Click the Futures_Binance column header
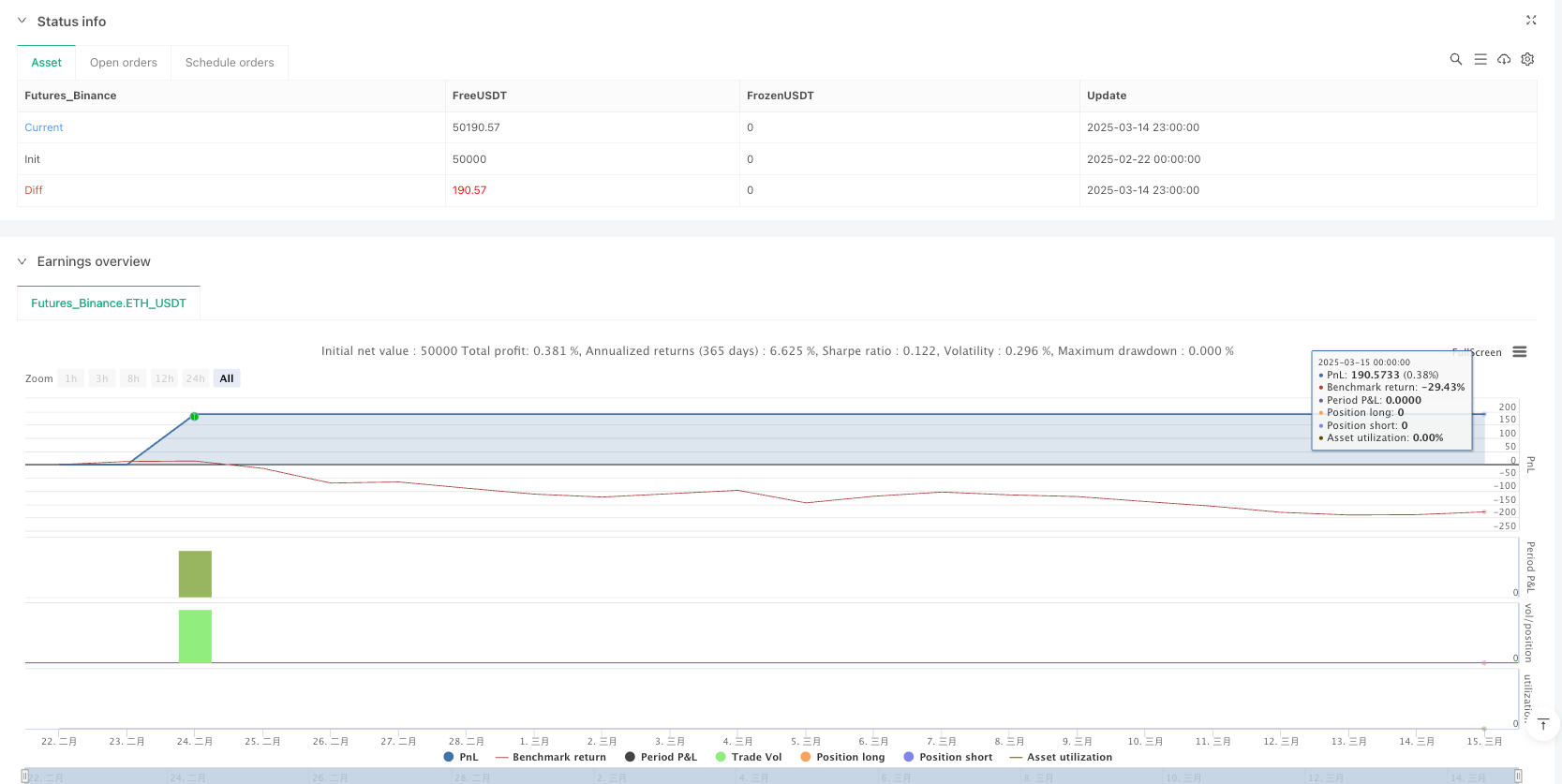Screen dimensions: 1562x784 point(70,96)
